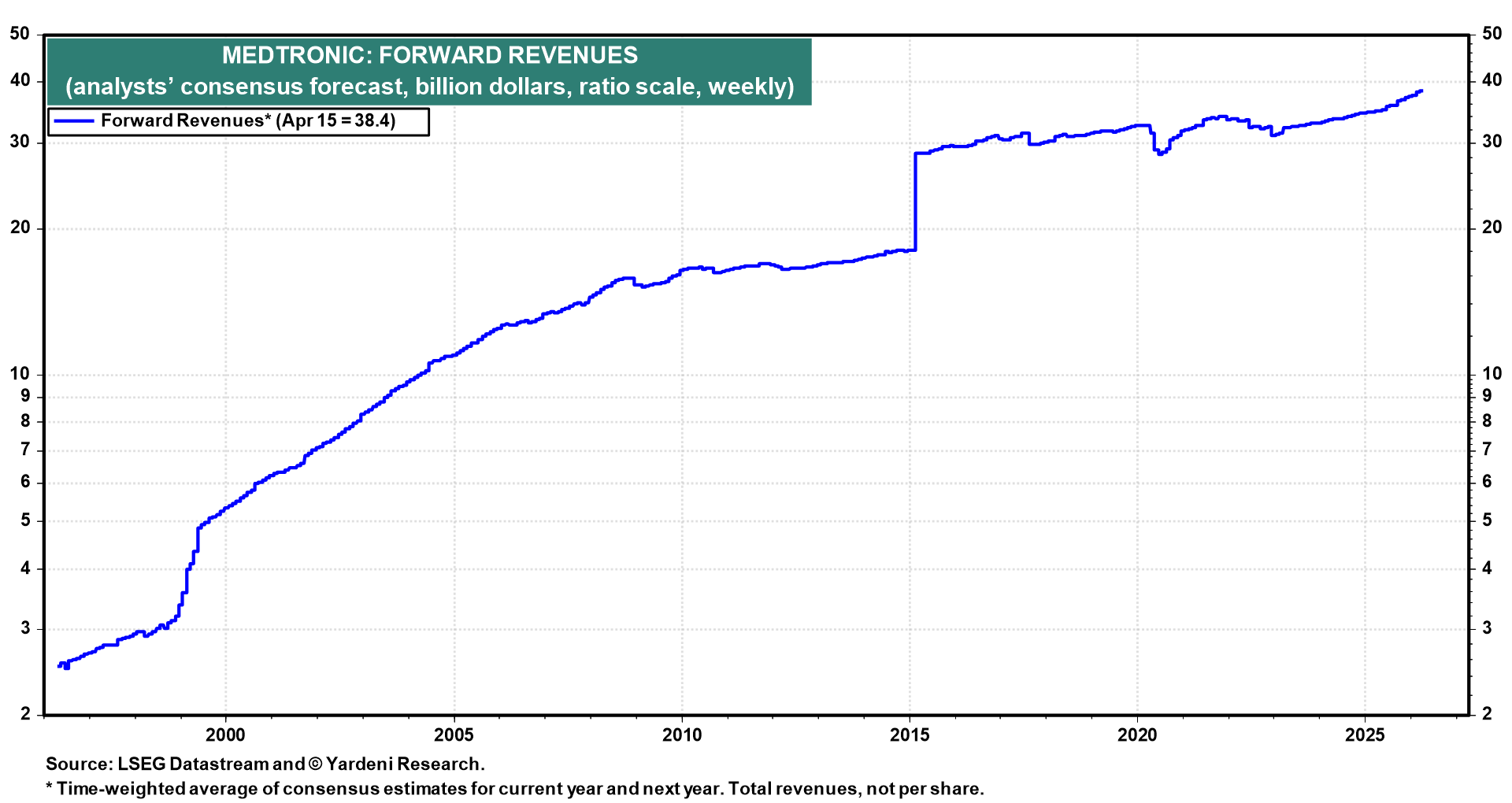Click the latest endpoint of the blue line

click(x=1421, y=91)
